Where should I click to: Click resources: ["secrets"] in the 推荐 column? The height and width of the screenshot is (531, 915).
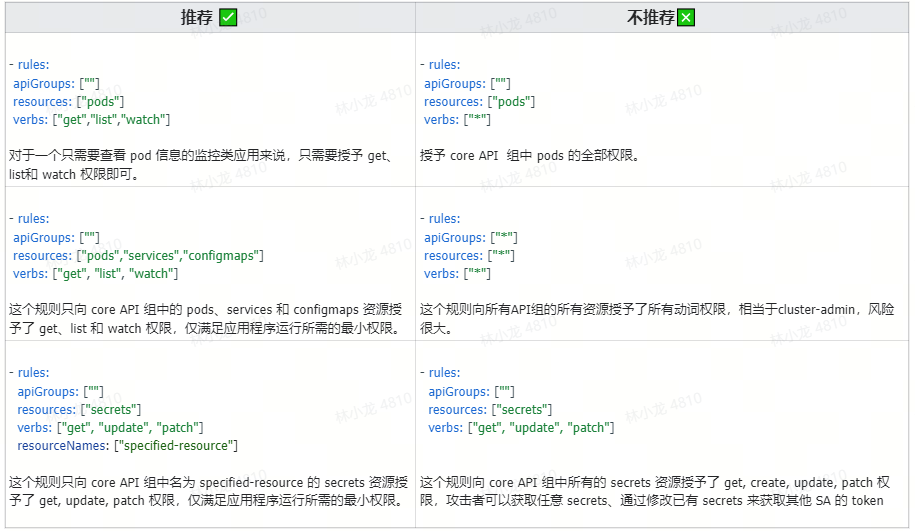(79, 410)
